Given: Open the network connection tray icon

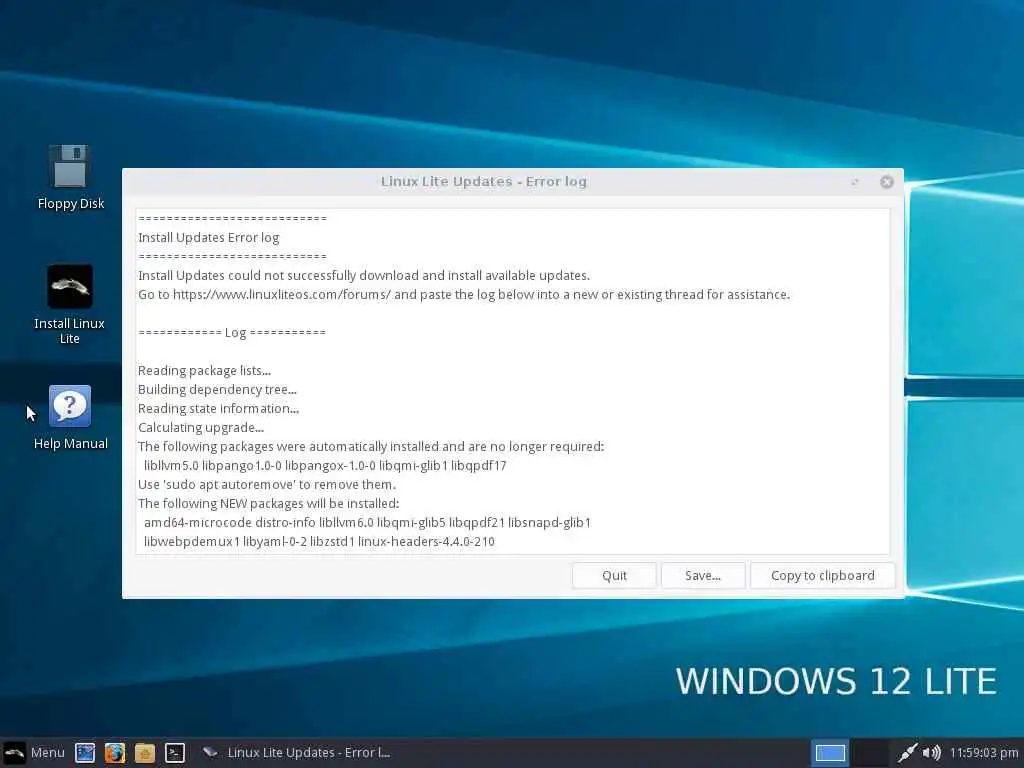Looking at the screenshot, I should [x=906, y=752].
